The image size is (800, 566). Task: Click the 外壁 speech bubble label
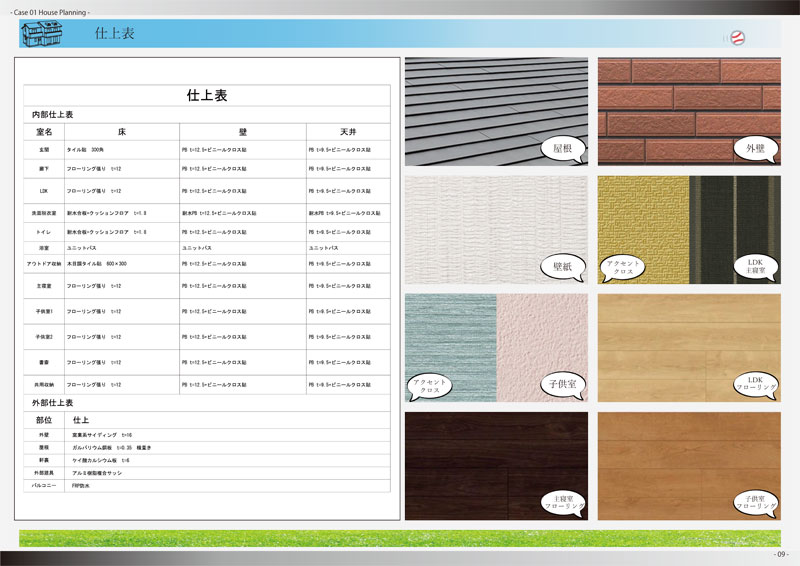pyautogui.click(x=755, y=149)
